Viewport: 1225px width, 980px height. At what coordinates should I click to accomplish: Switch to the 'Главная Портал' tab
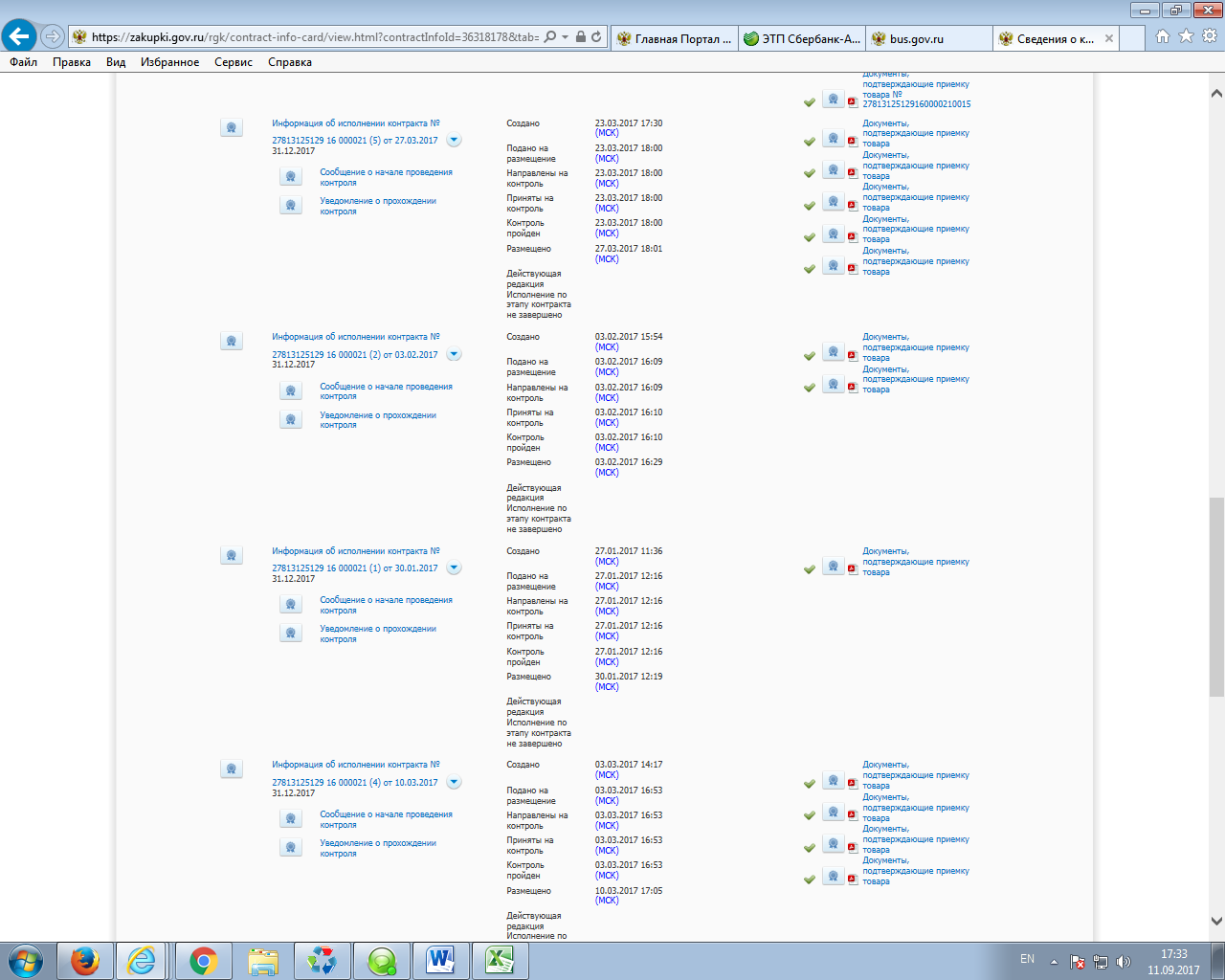674,39
